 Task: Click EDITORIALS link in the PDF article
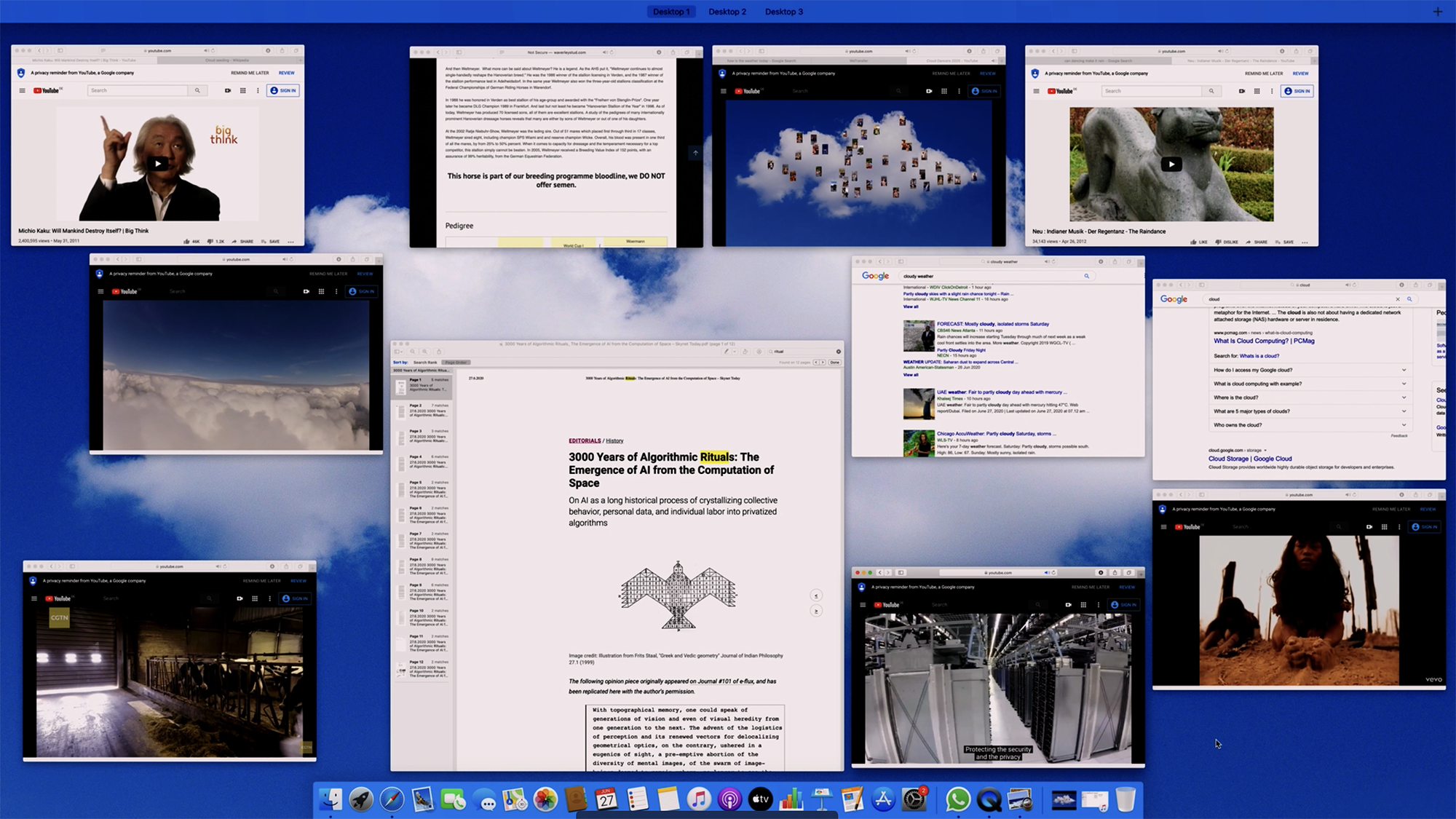tap(585, 440)
